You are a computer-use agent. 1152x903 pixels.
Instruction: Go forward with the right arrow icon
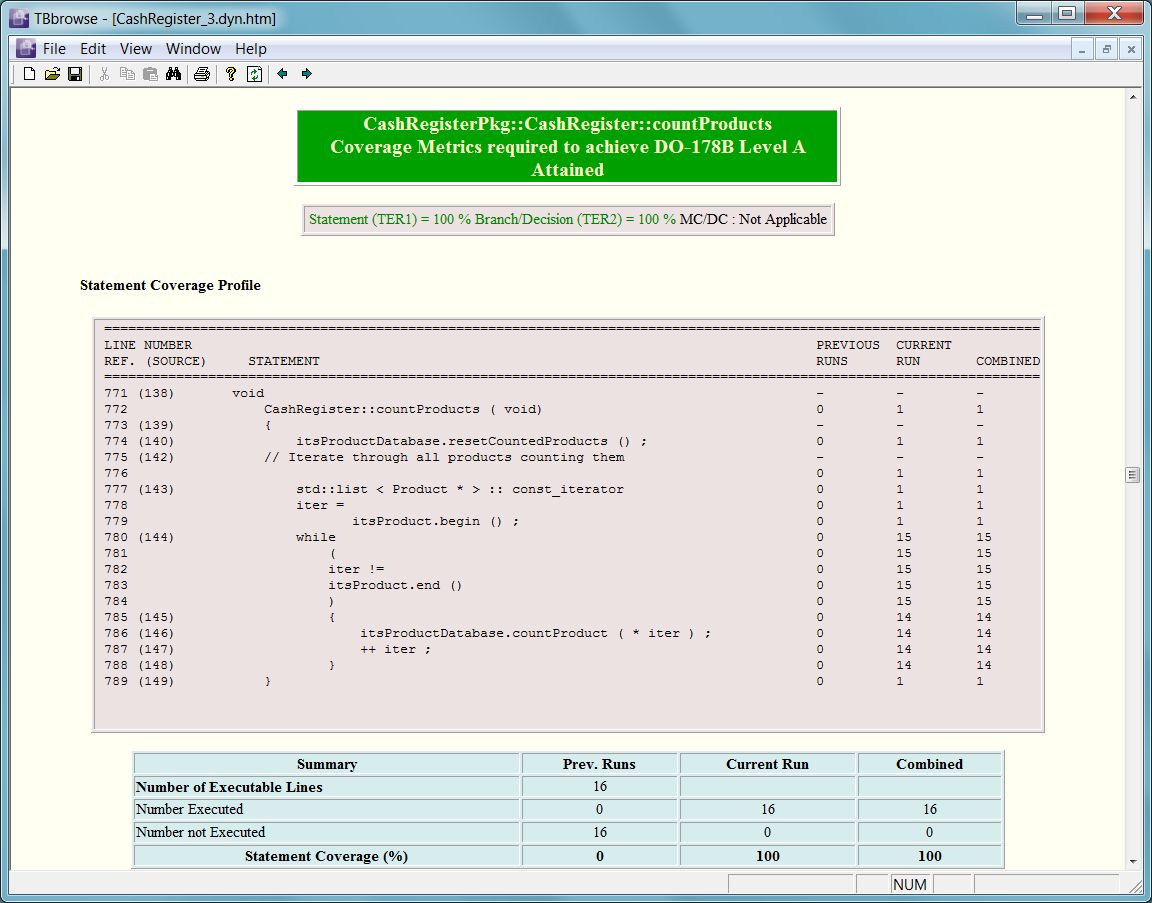(306, 74)
